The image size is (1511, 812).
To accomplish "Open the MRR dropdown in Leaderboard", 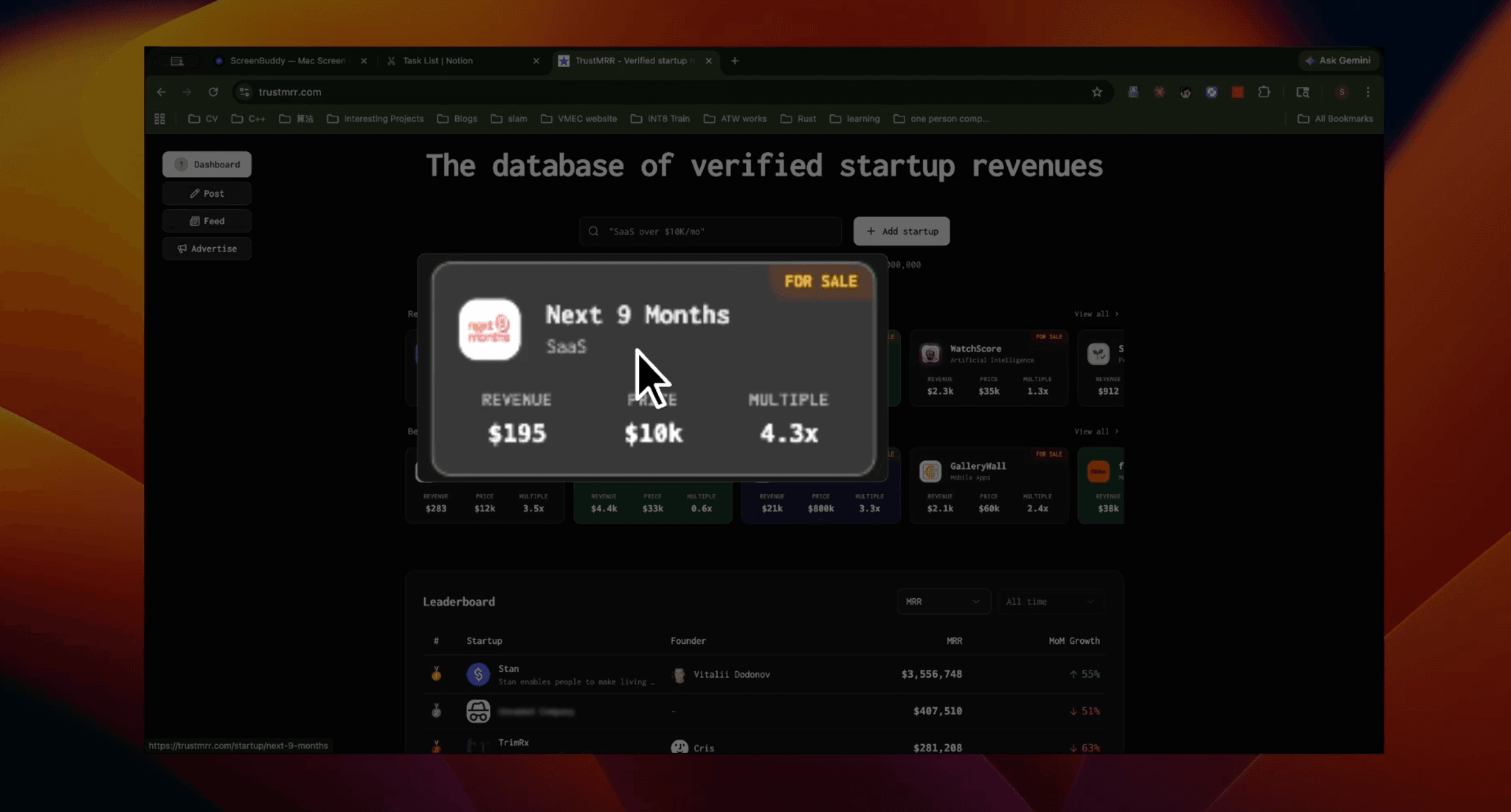I will point(943,602).
